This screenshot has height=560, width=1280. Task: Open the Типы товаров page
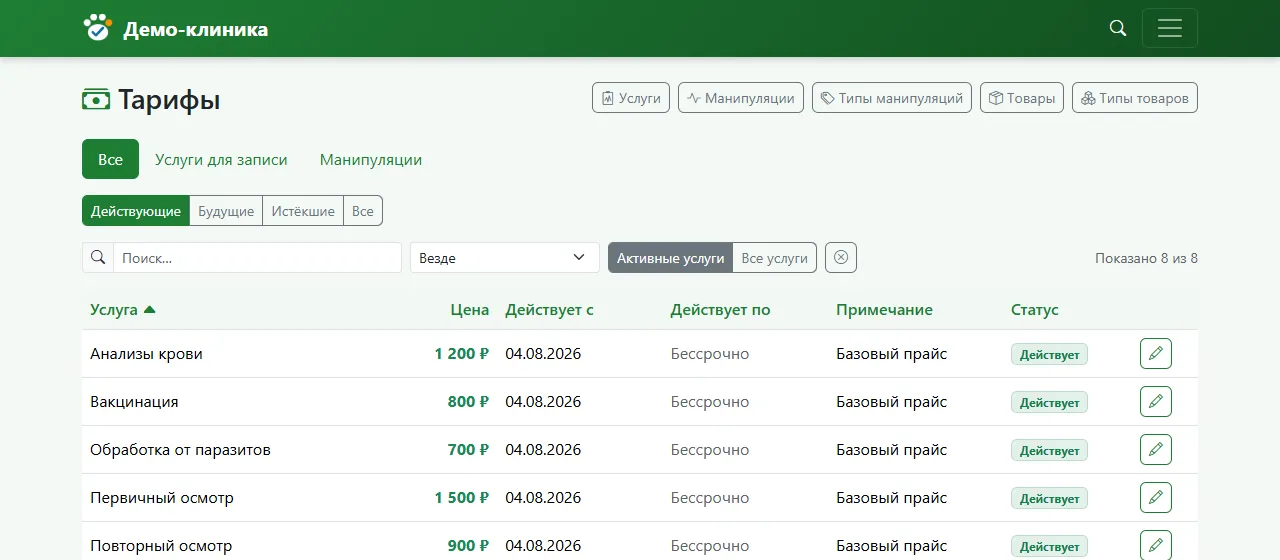tap(1135, 98)
